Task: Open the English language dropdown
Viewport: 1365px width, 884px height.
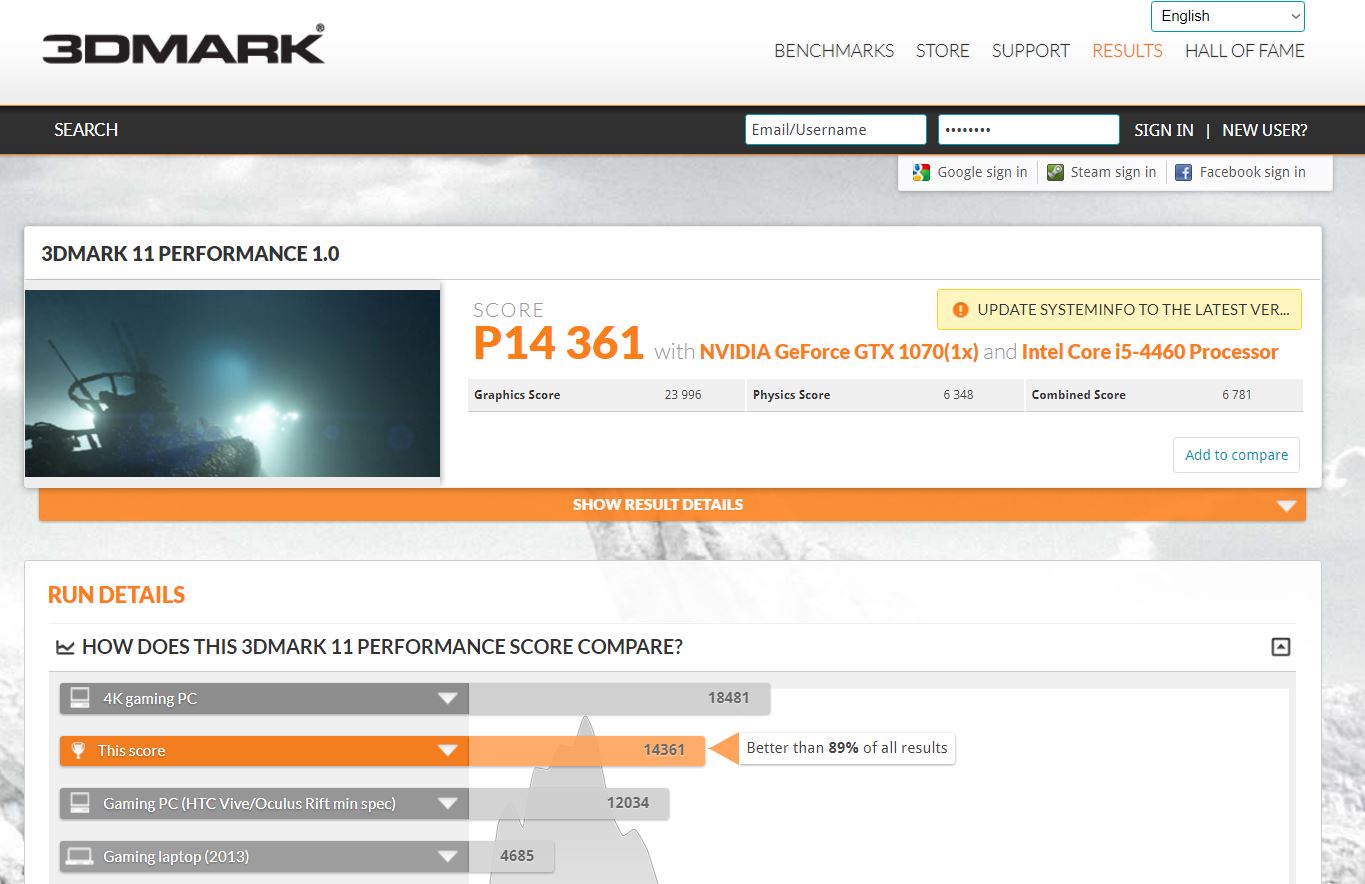Action: click(1227, 16)
